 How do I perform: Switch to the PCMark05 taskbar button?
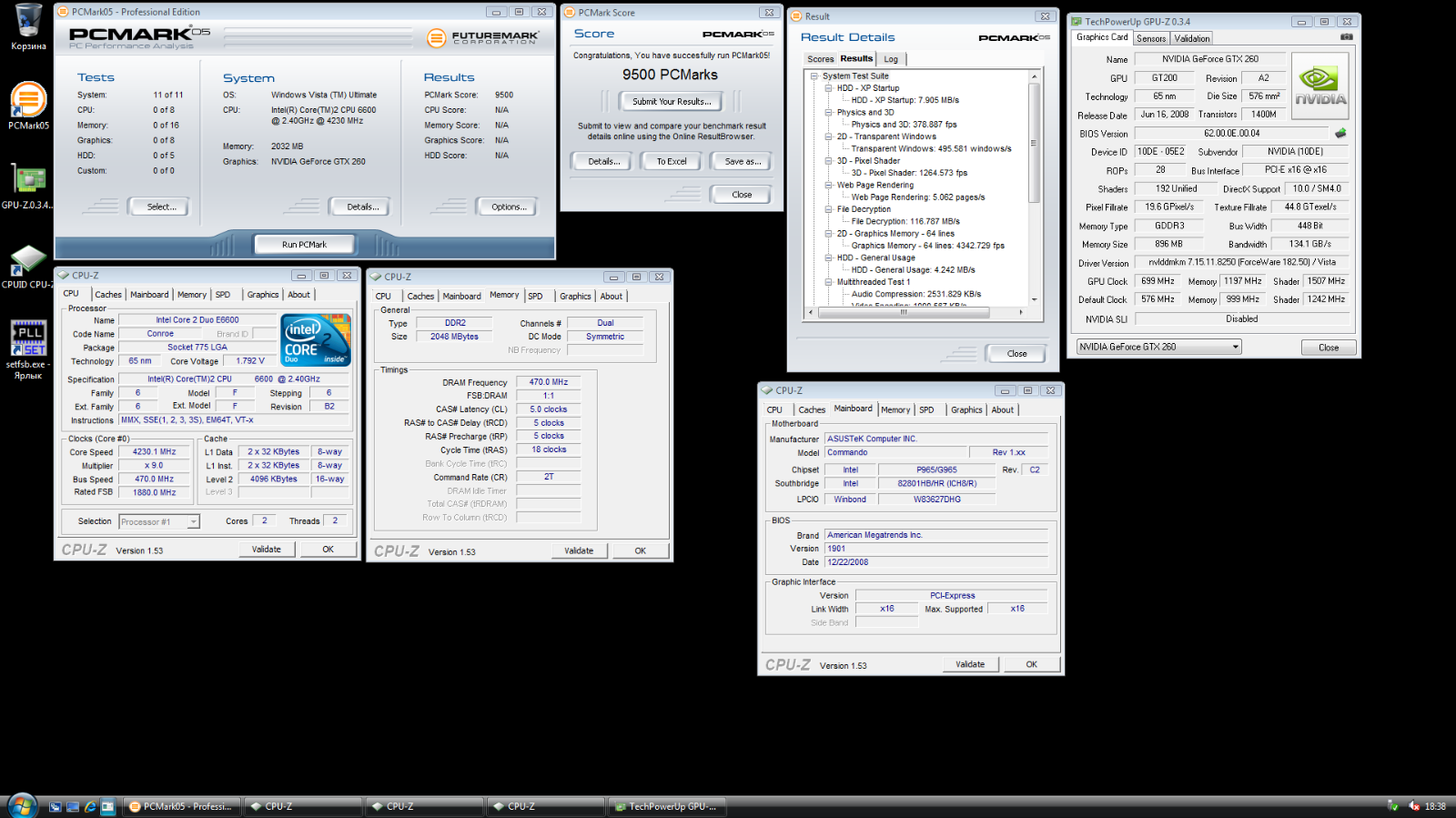181,806
